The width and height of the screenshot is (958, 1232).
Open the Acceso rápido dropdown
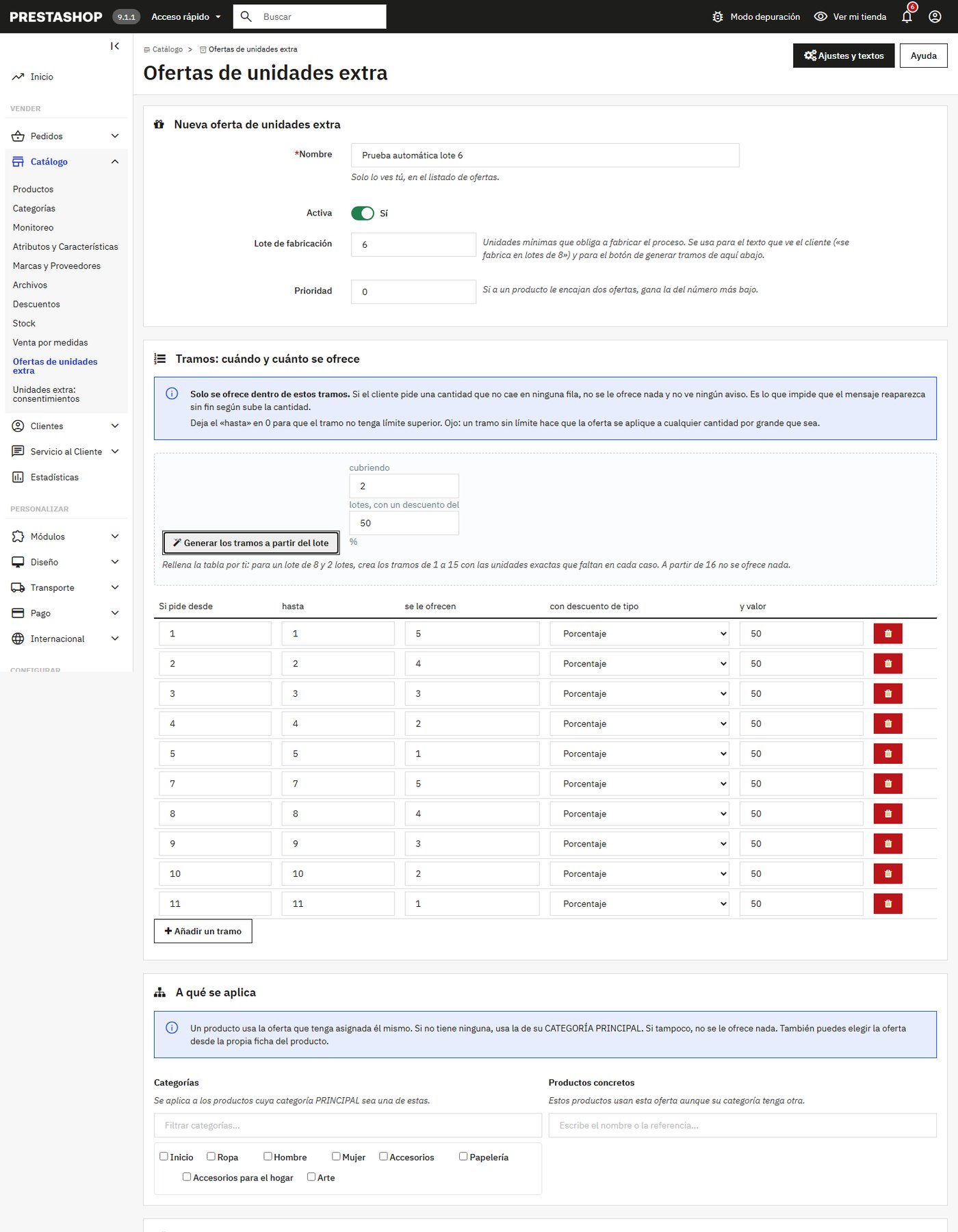(x=186, y=16)
